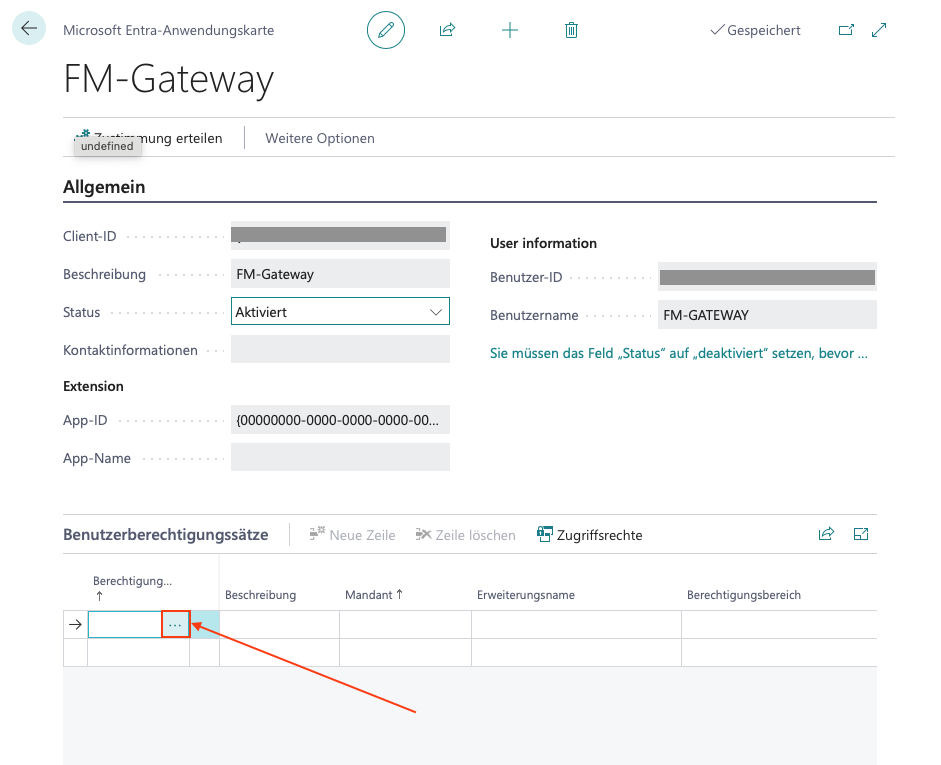Select the first row via arrow indicator
This screenshot has height=765, width=941.
[x=75, y=625]
